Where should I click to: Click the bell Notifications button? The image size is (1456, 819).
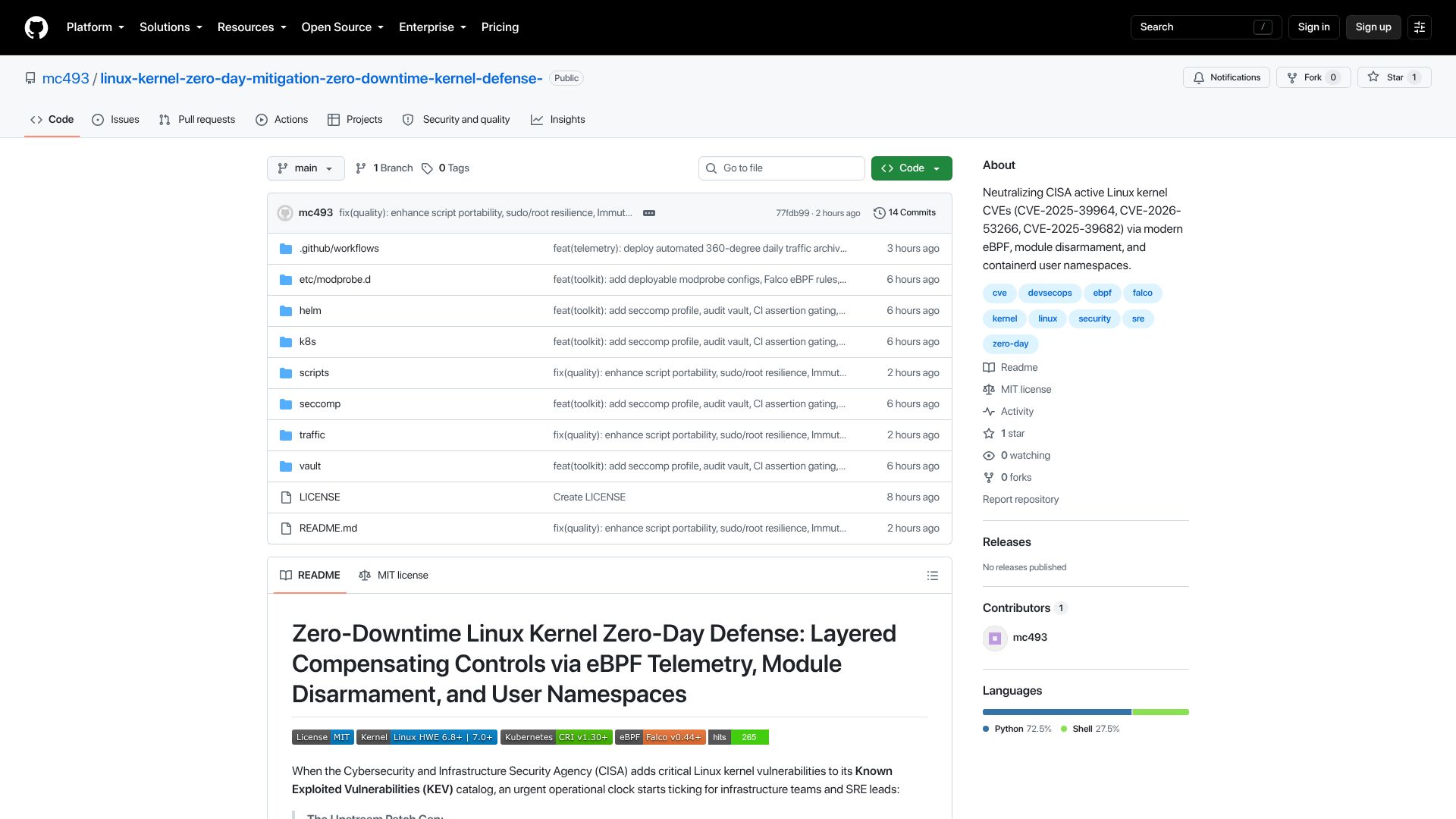[1226, 77]
